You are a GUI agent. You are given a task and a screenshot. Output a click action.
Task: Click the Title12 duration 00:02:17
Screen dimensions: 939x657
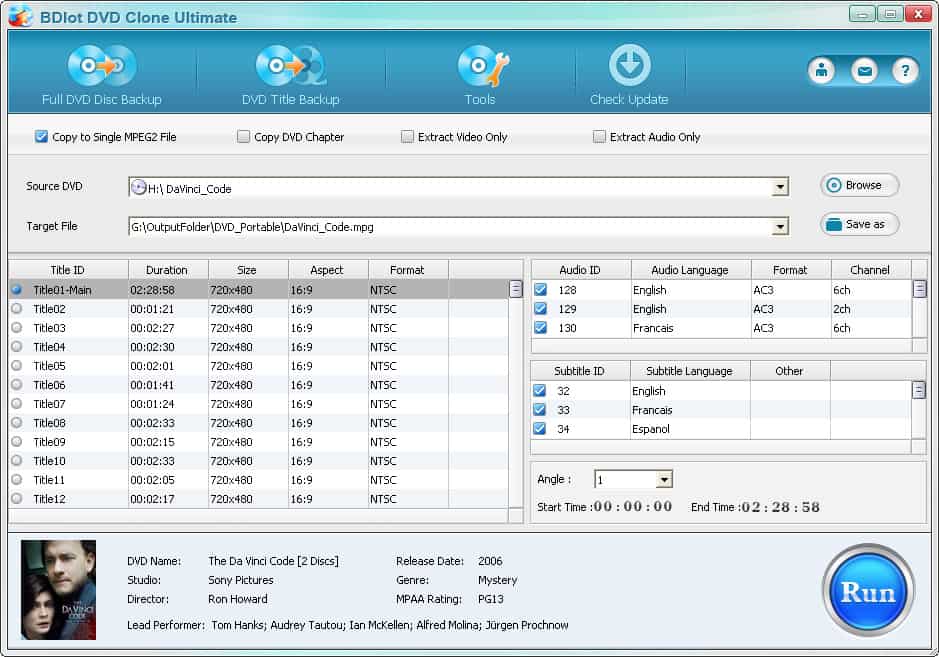point(153,499)
